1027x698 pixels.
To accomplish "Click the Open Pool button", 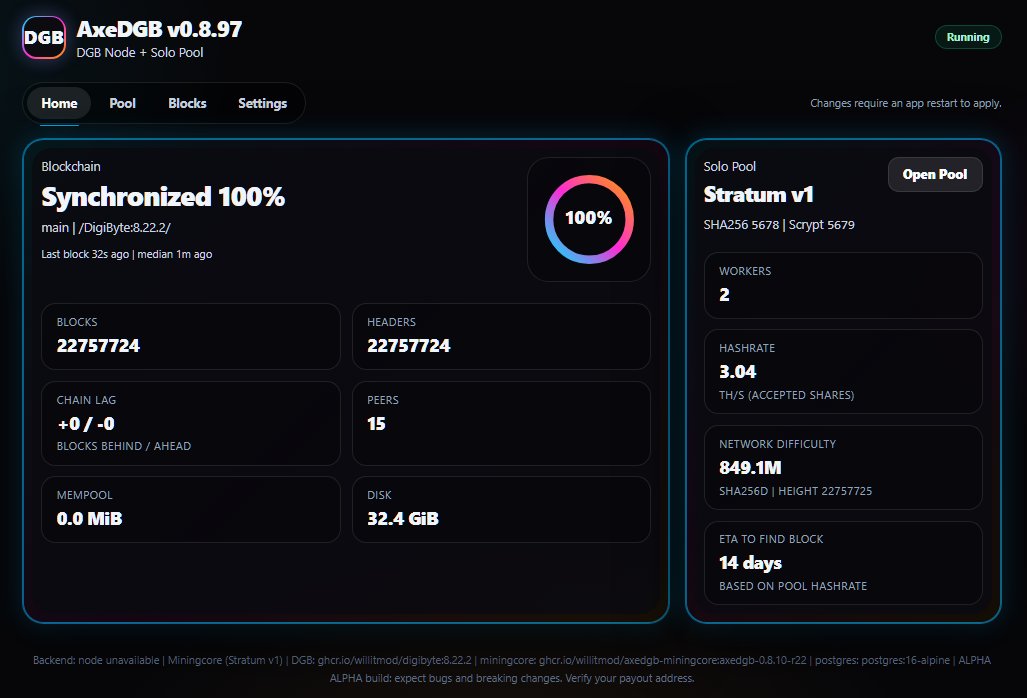I will pos(935,174).
